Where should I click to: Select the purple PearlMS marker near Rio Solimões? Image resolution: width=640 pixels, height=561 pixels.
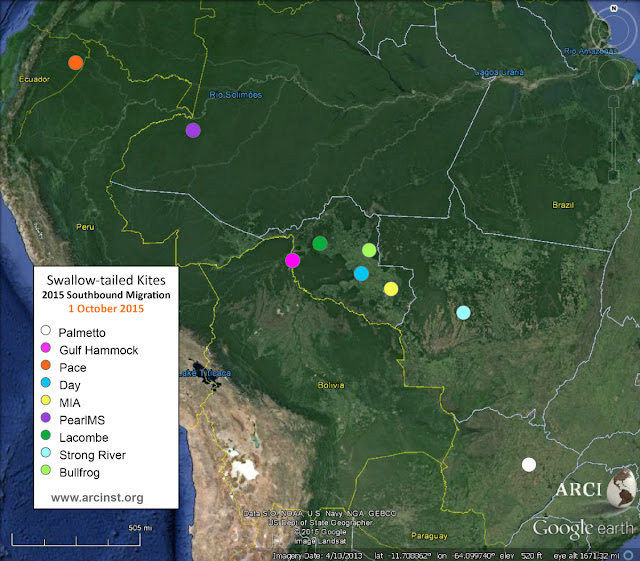(x=193, y=130)
